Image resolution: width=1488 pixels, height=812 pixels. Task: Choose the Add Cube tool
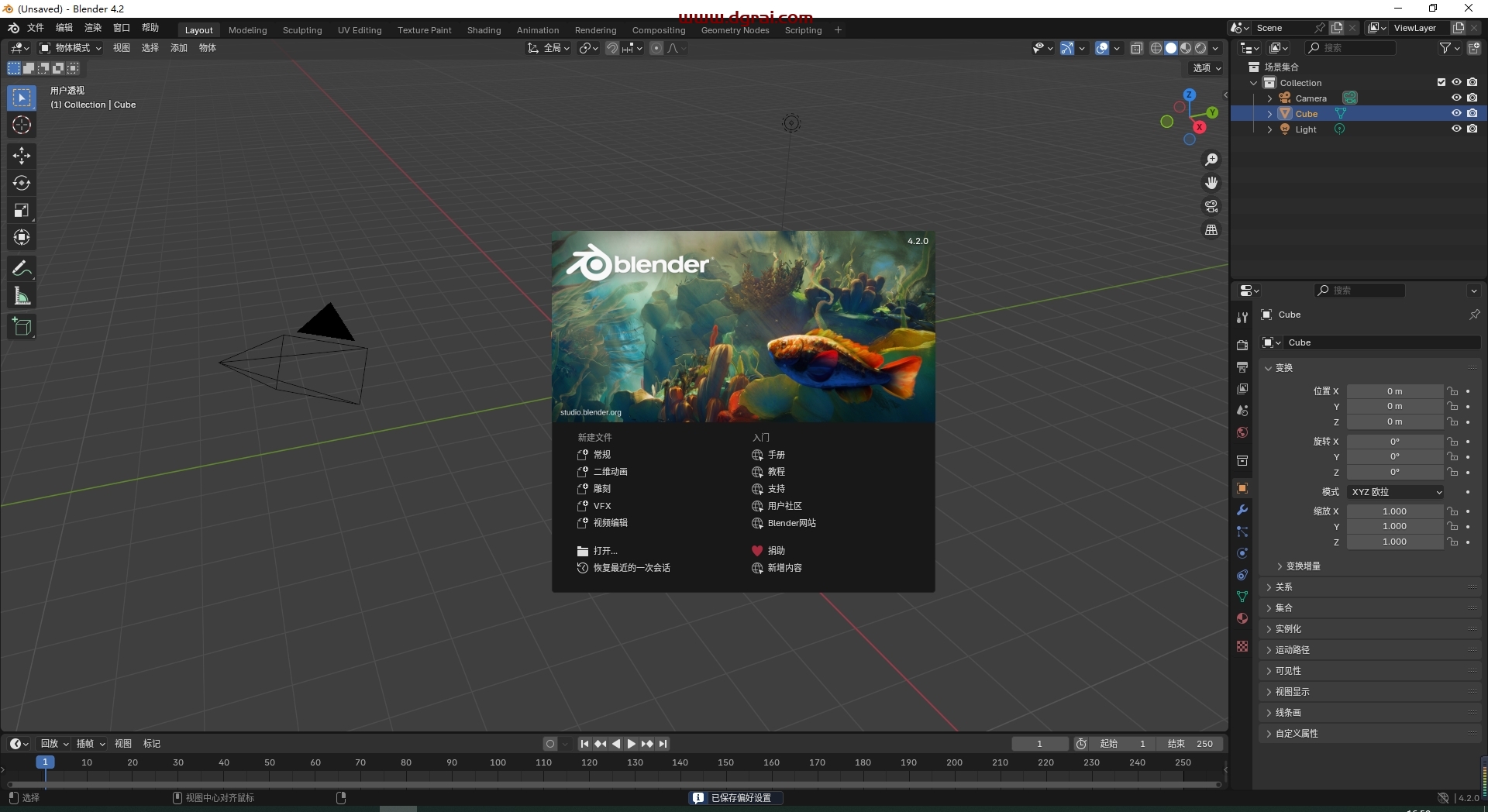[x=22, y=327]
